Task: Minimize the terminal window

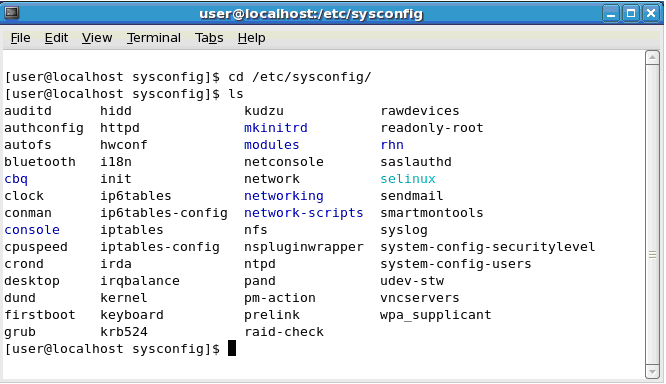Action: tap(611, 14)
